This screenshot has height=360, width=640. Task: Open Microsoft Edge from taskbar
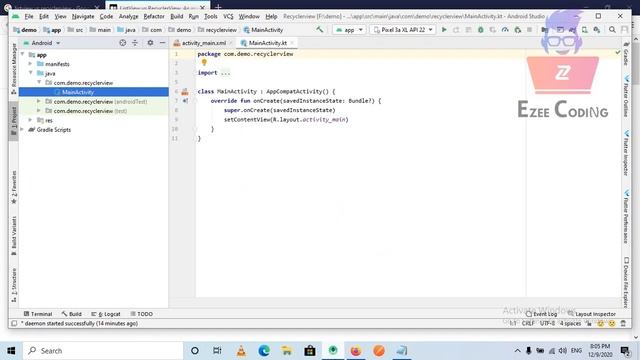coord(264,351)
